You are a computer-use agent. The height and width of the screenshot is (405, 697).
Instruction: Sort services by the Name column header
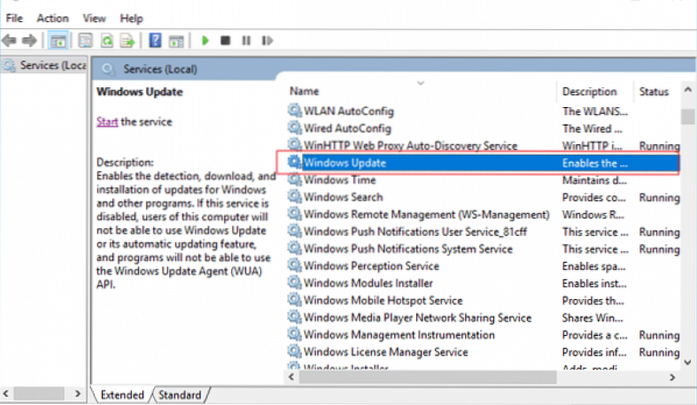305,91
